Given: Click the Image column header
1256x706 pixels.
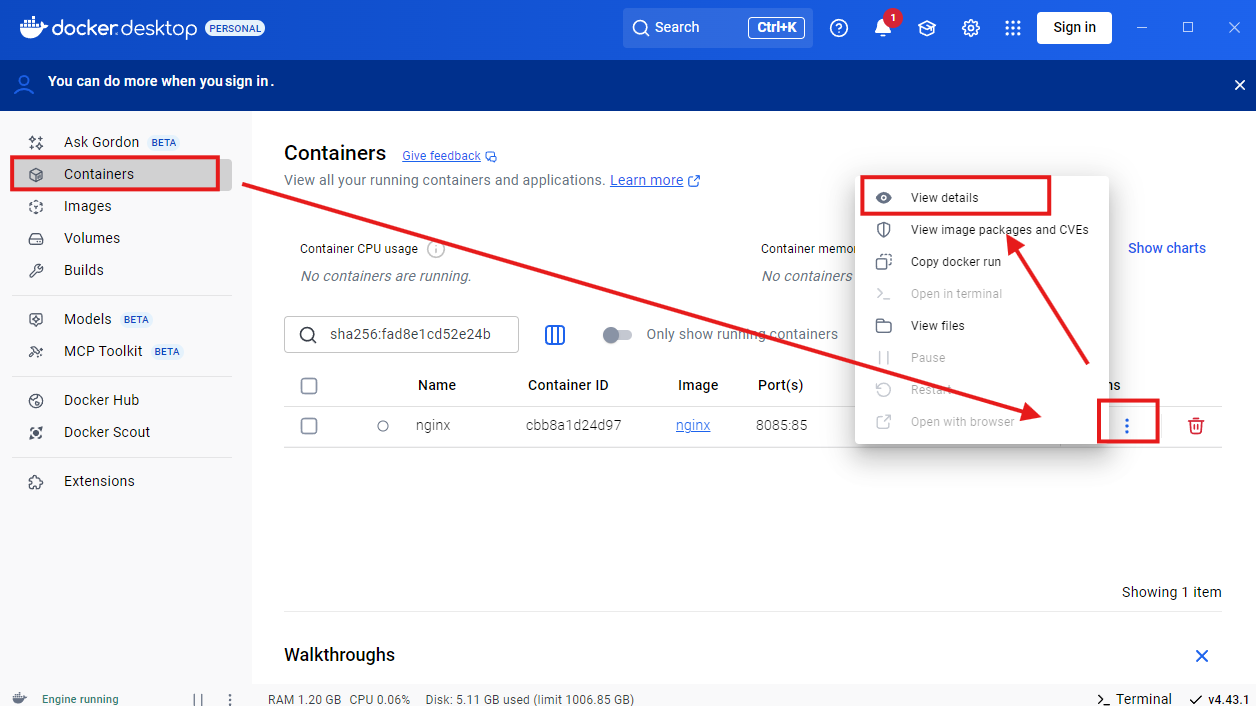Looking at the screenshot, I should click(x=698, y=385).
